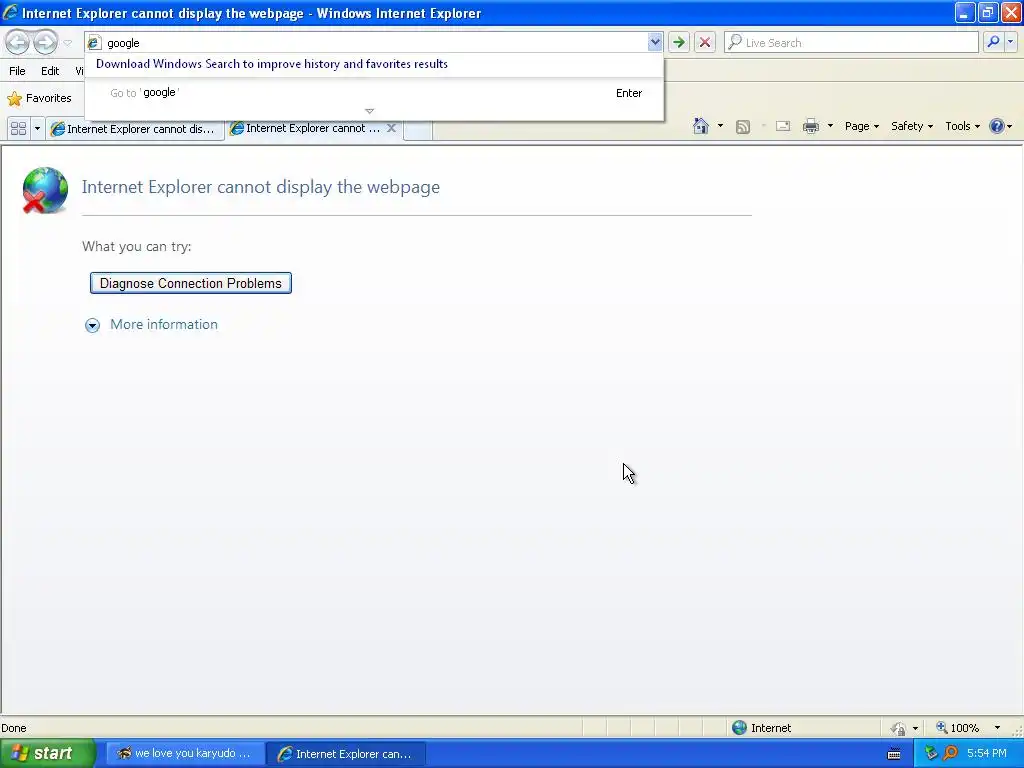
Task: Switch to 'we love you karyudo' taskbar window
Action: (x=185, y=753)
